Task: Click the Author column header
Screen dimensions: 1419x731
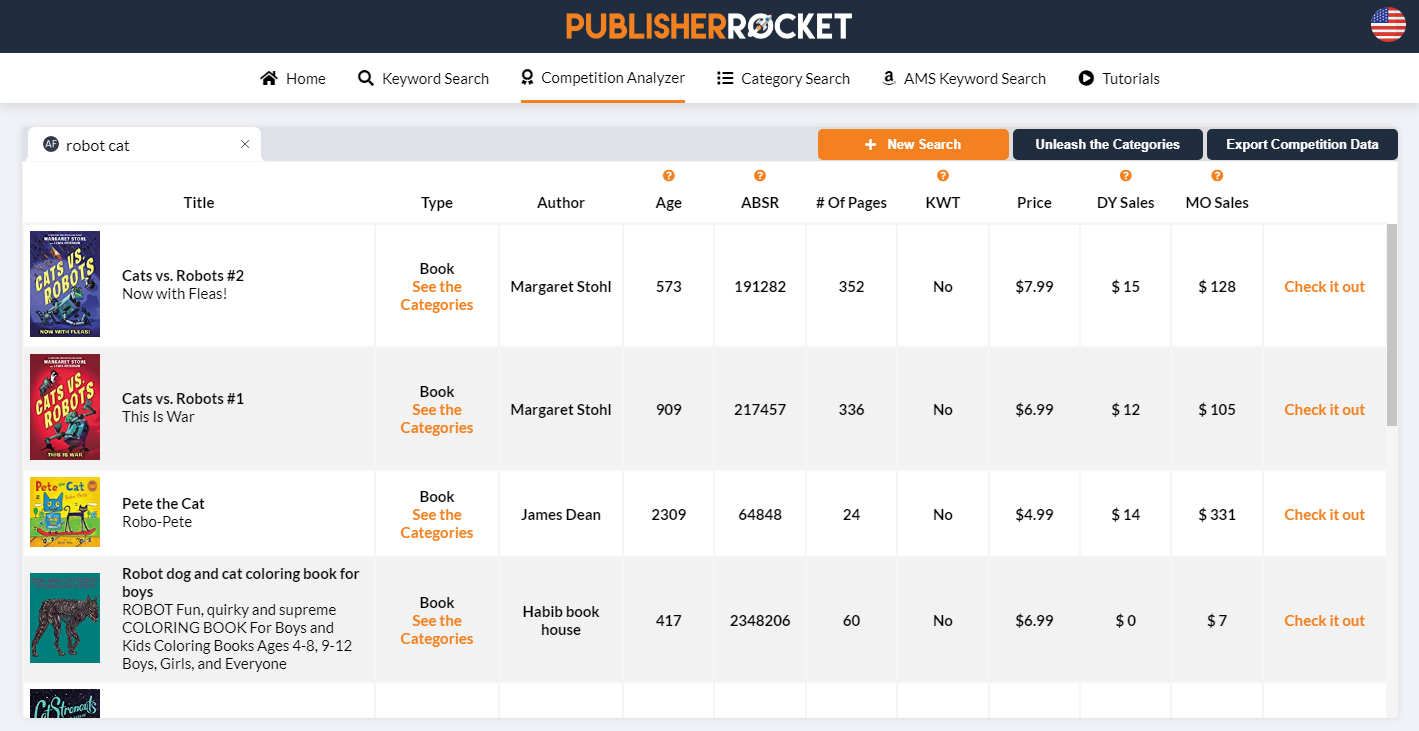Action: click(561, 202)
